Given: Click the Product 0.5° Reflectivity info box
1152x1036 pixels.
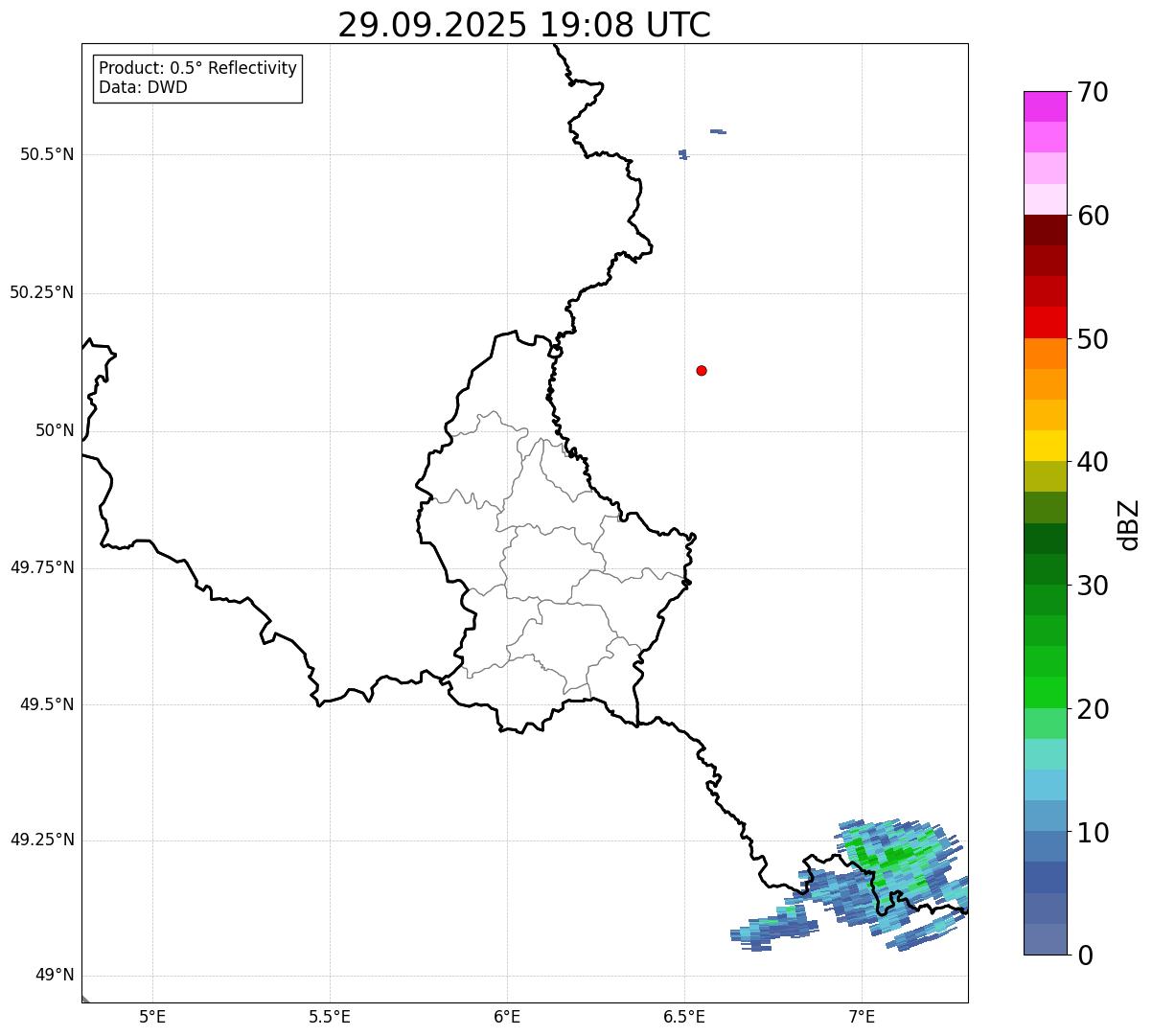Looking at the screenshot, I should pyautogui.click(x=197, y=79).
